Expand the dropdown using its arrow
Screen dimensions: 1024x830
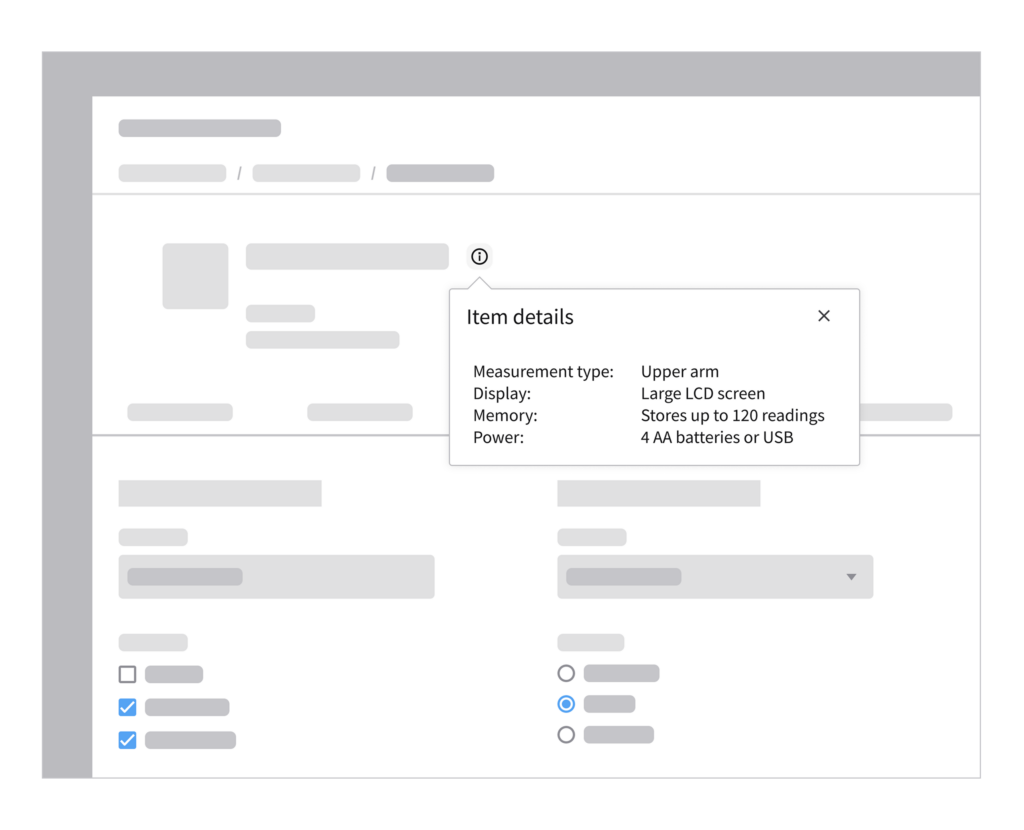click(851, 577)
